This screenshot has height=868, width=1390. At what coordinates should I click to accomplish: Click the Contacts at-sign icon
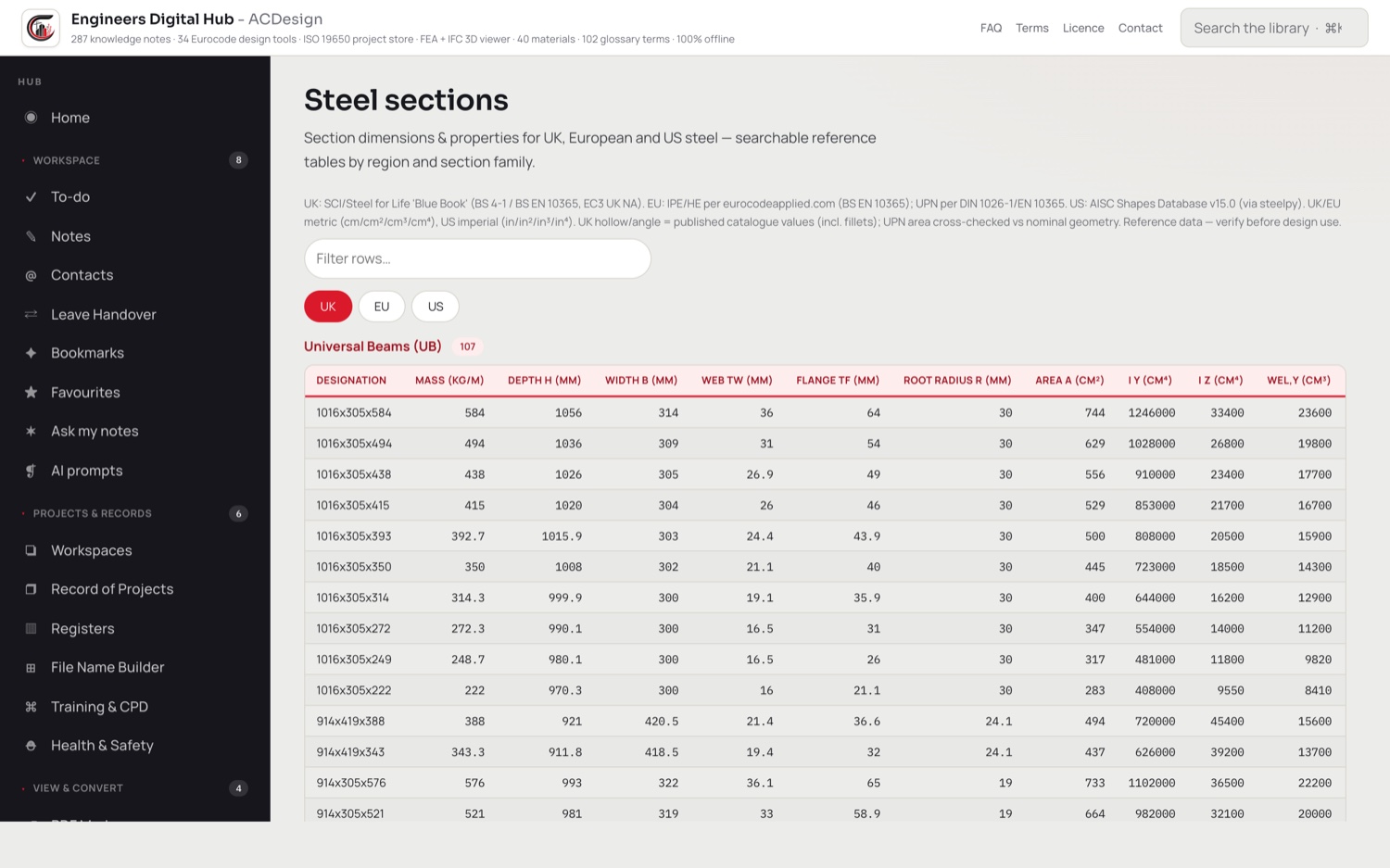[31, 275]
